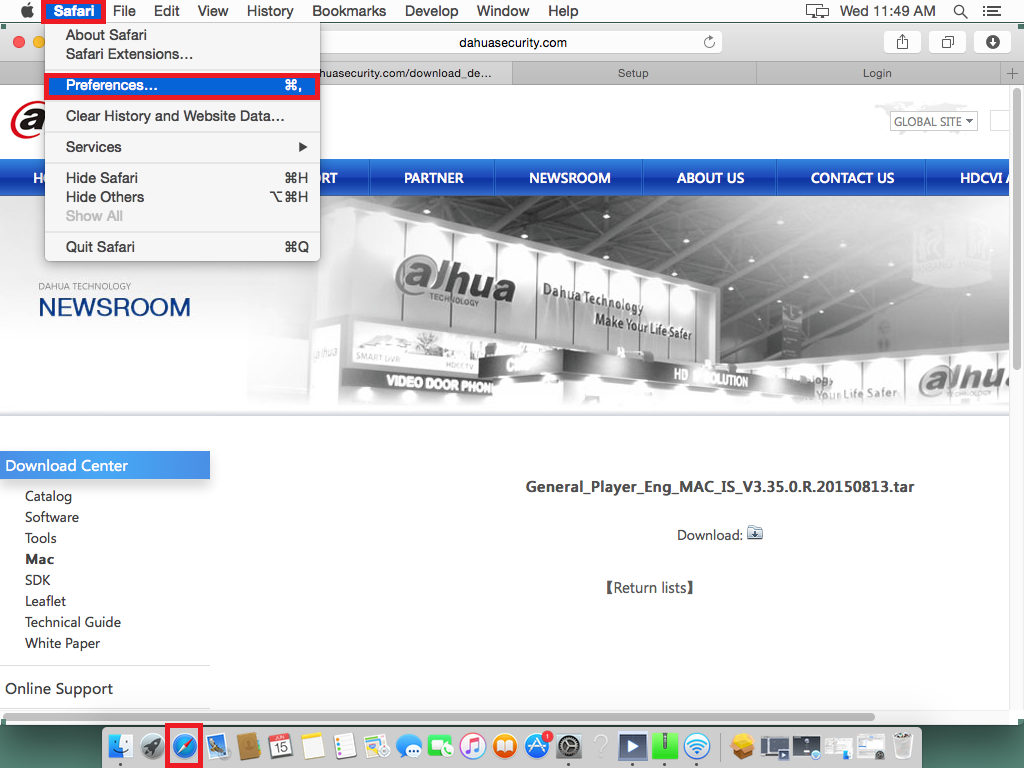Click the AirPlay display icon in menu bar

[x=817, y=11]
